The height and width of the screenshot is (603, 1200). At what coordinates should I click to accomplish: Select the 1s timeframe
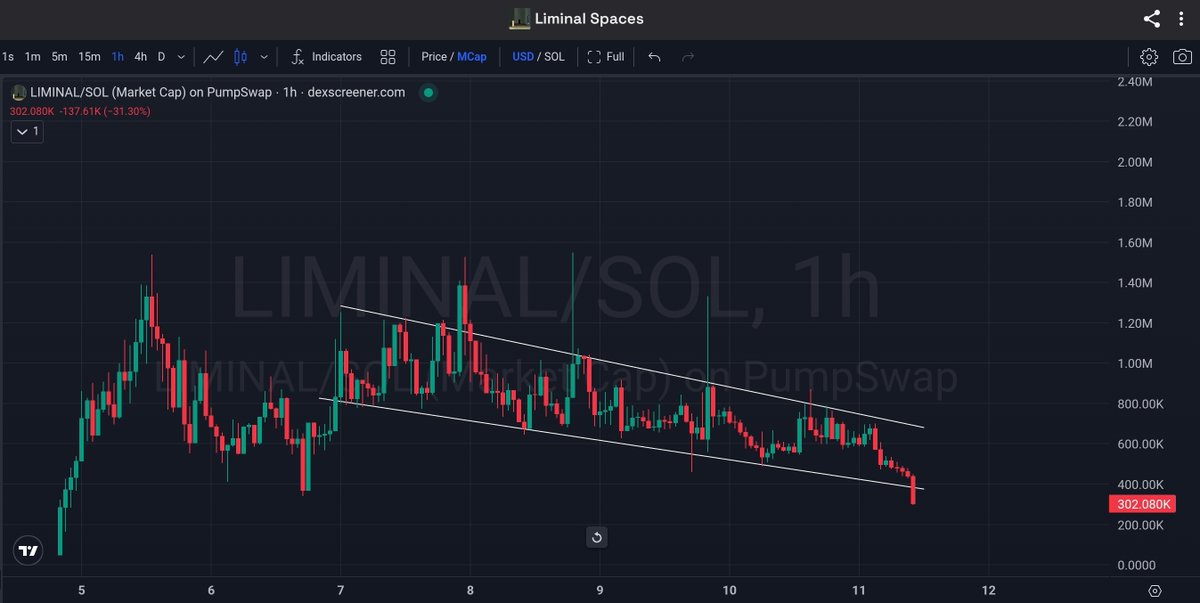pyautogui.click(x=8, y=57)
